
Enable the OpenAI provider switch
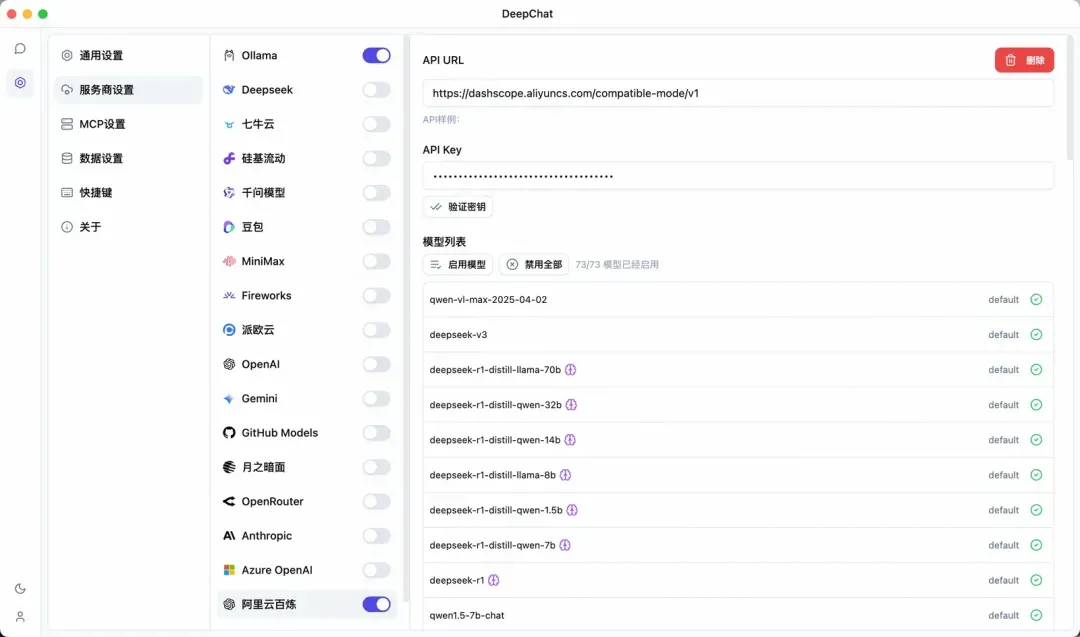pos(377,364)
